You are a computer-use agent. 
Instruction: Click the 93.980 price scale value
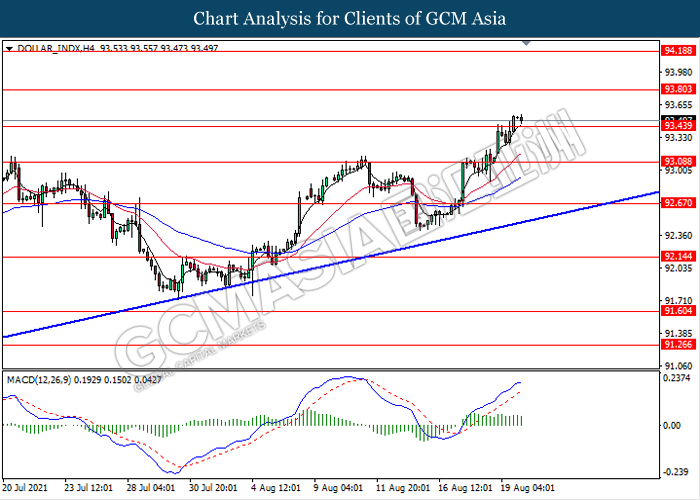tap(679, 72)
